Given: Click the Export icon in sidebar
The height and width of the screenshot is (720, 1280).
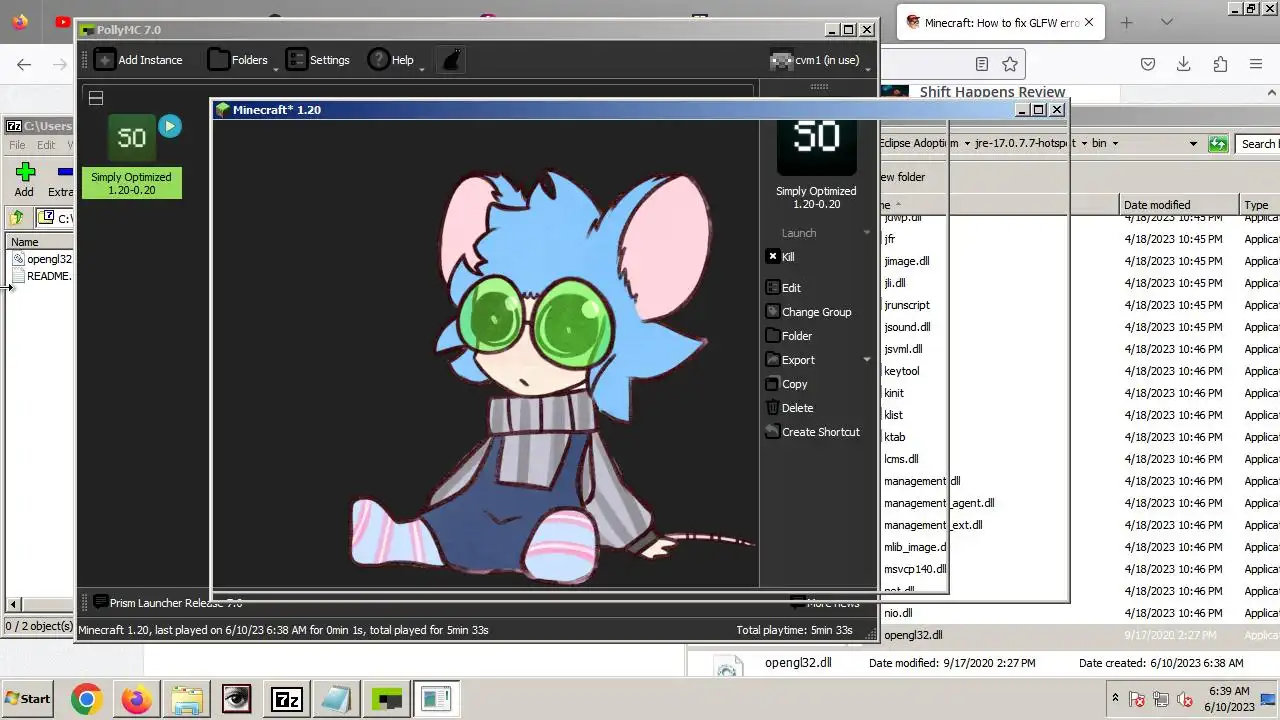Looking at the screenshot, I should pos(772,360).
